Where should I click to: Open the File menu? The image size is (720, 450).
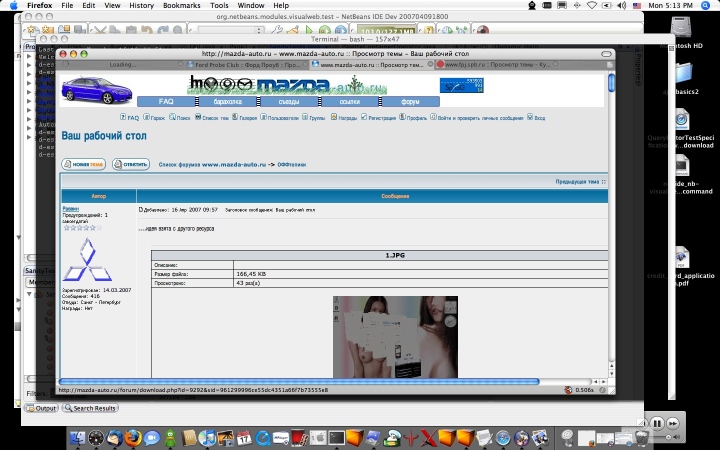(x=67, y=6)
